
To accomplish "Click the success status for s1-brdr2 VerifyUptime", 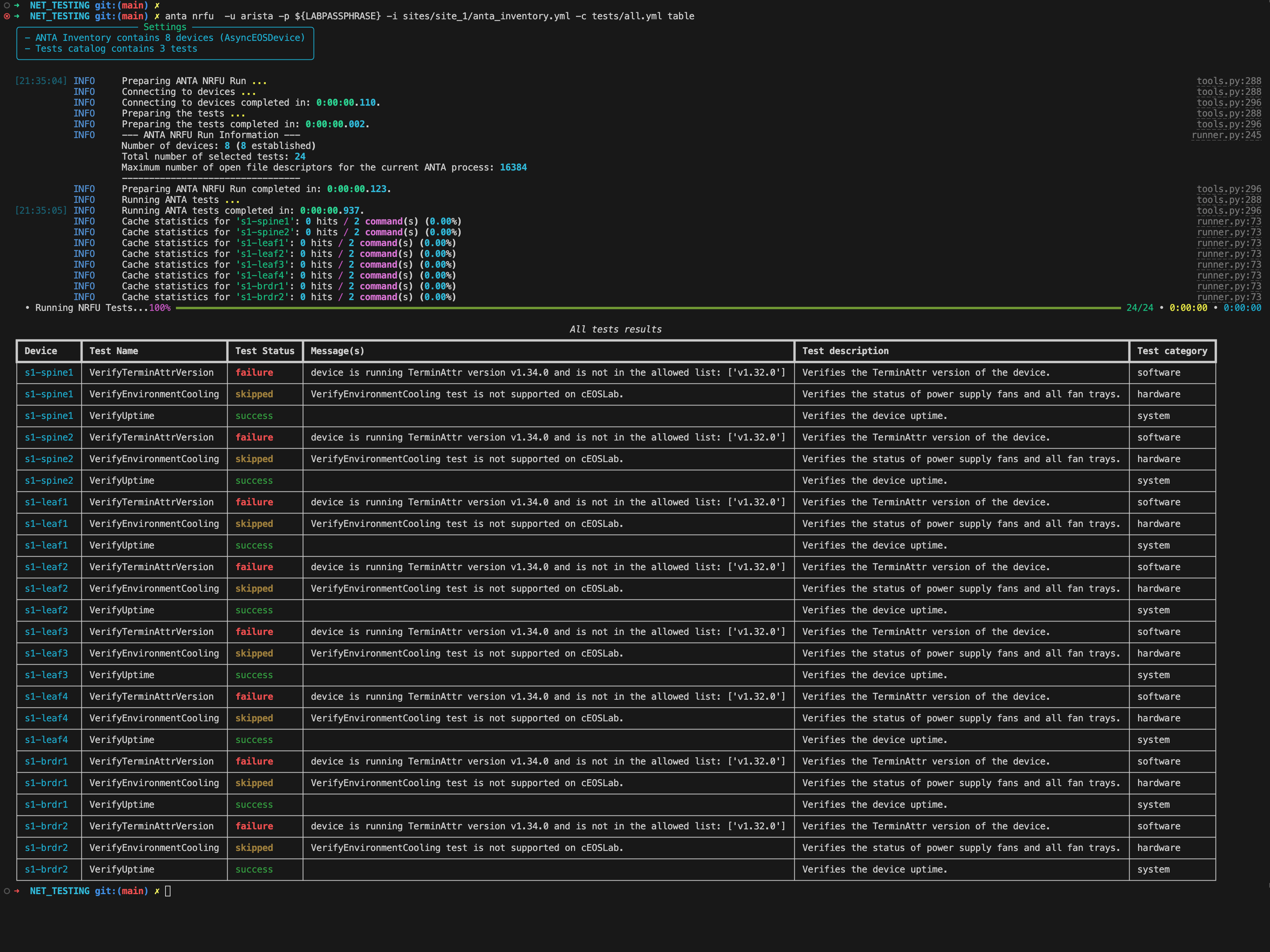I will click(254, 869).
